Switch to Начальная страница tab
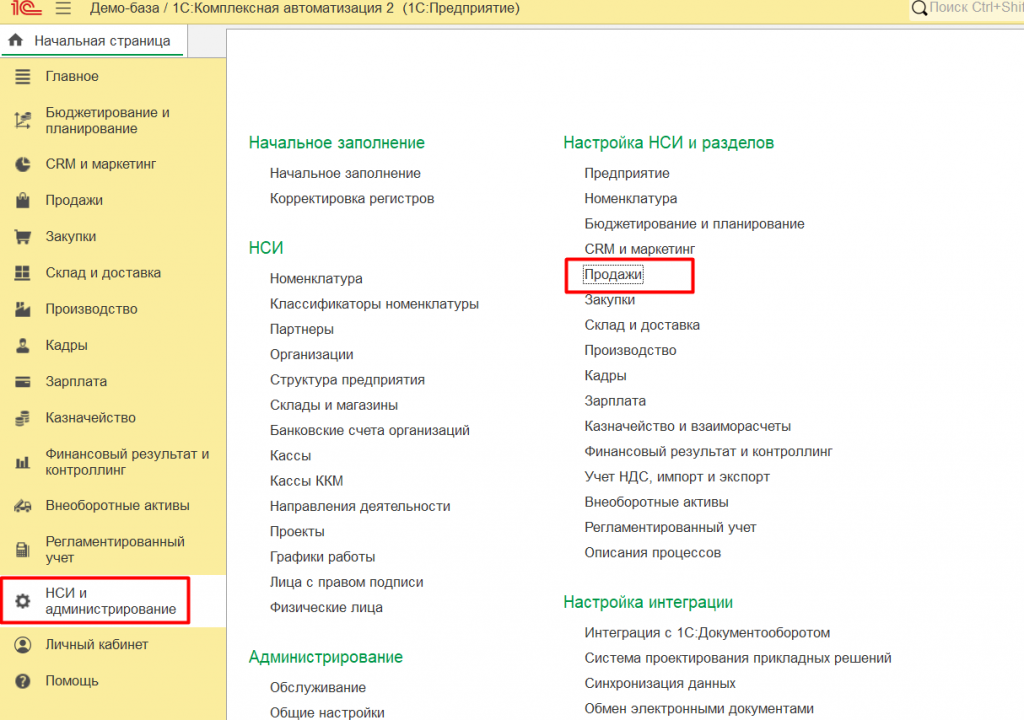The image size is (1024, 720). click(94, 41)
